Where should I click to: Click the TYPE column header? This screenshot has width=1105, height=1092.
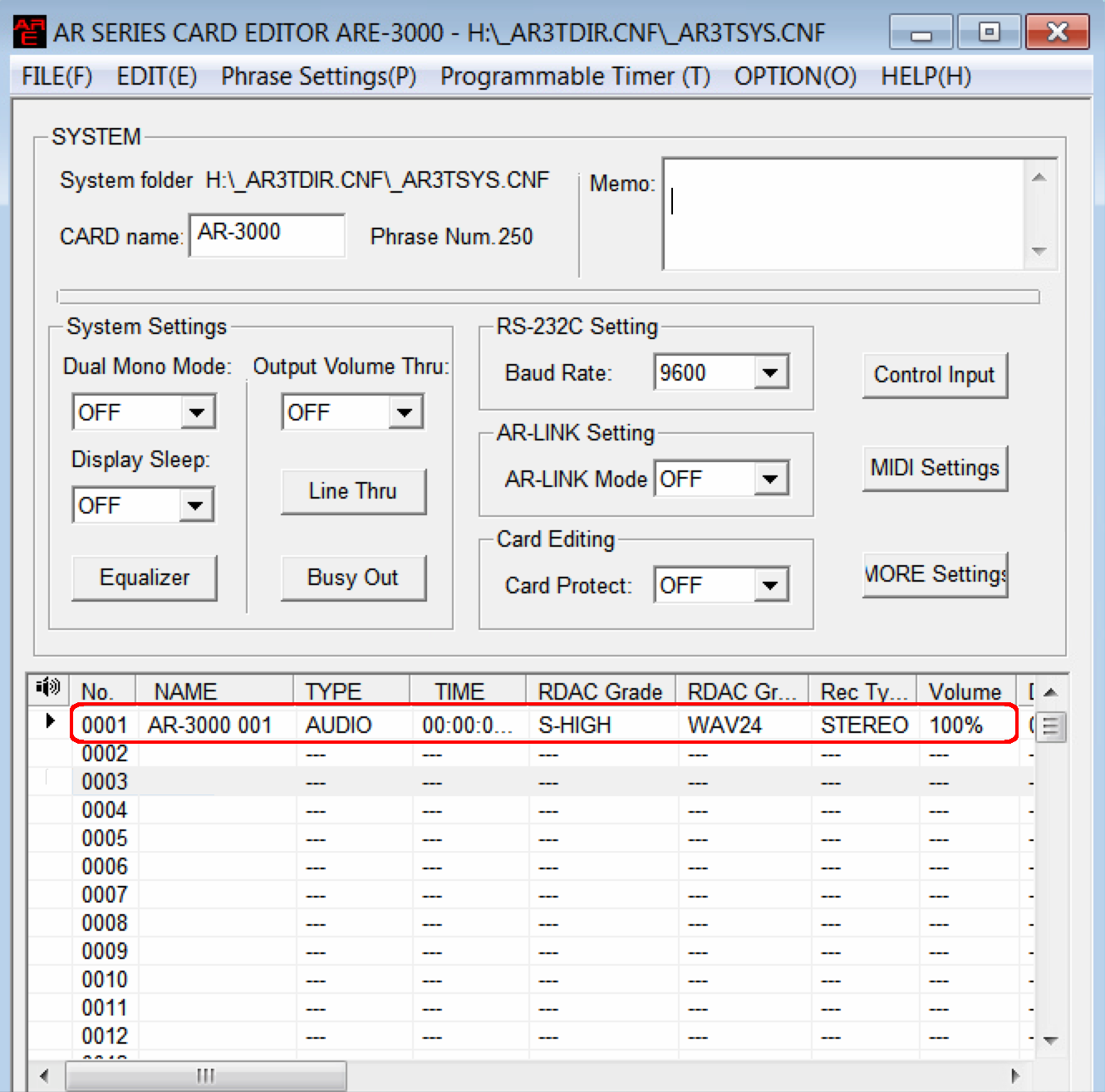pos(351,691)
